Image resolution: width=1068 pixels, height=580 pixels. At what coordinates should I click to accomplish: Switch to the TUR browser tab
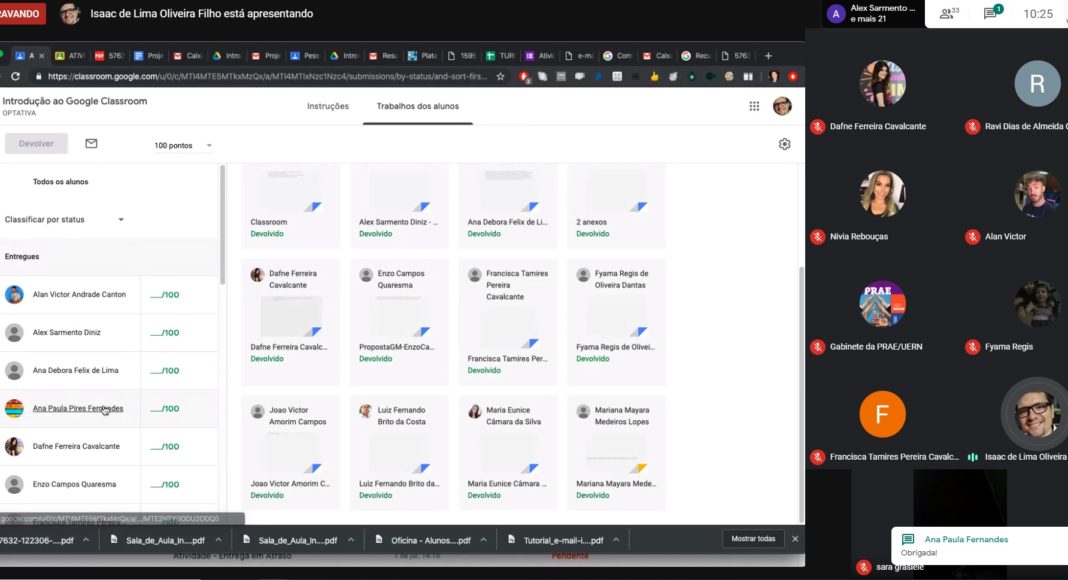click(501, 56)
